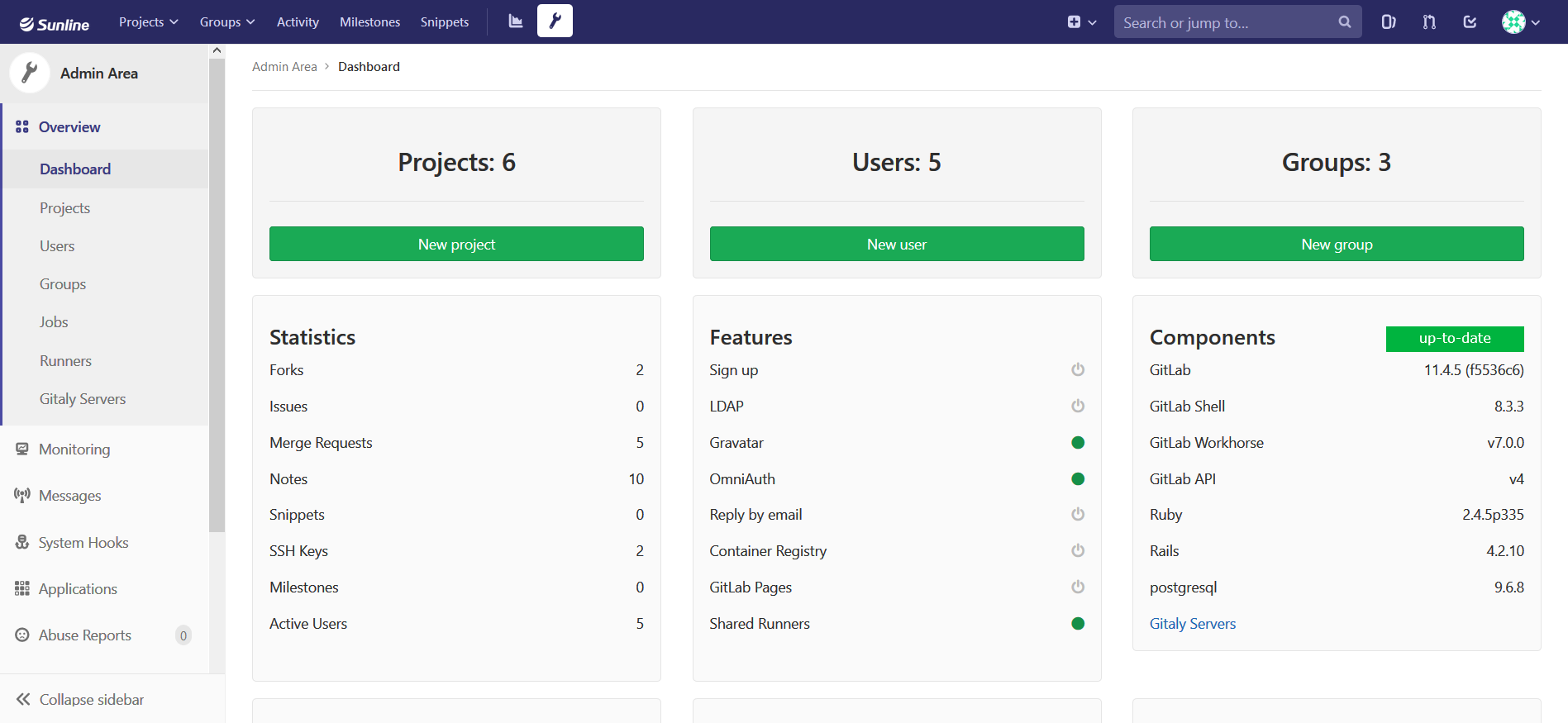Screen dimensions: 1568x723
Task: Click the postgresql version 9.6.8
Action: pyautogui.click(x=1509, y=587)
